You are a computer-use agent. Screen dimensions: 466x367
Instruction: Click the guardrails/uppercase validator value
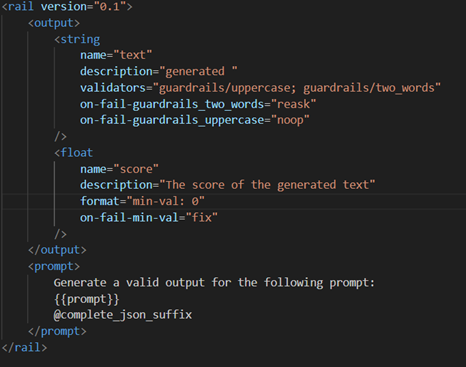click(225, 88)
